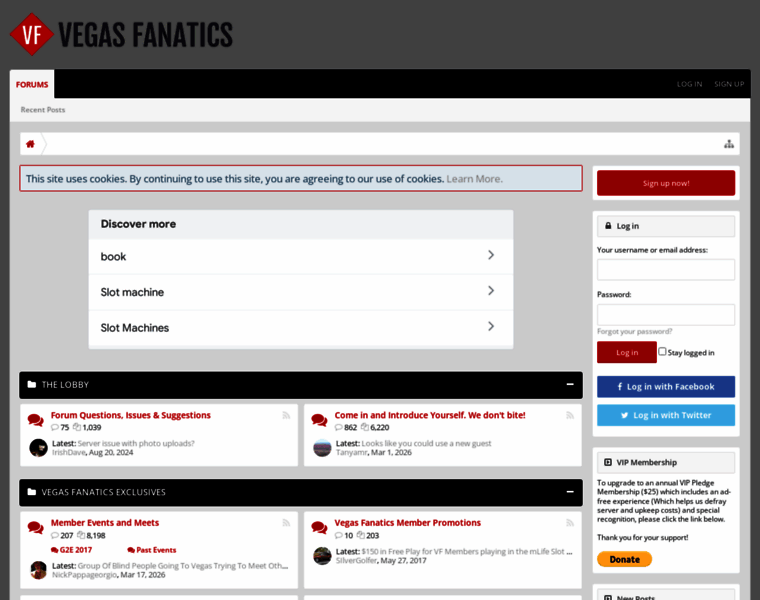Click username IrishDave
Image resolution: width=760 pixels, height=600 pixels.
(69, 453)
